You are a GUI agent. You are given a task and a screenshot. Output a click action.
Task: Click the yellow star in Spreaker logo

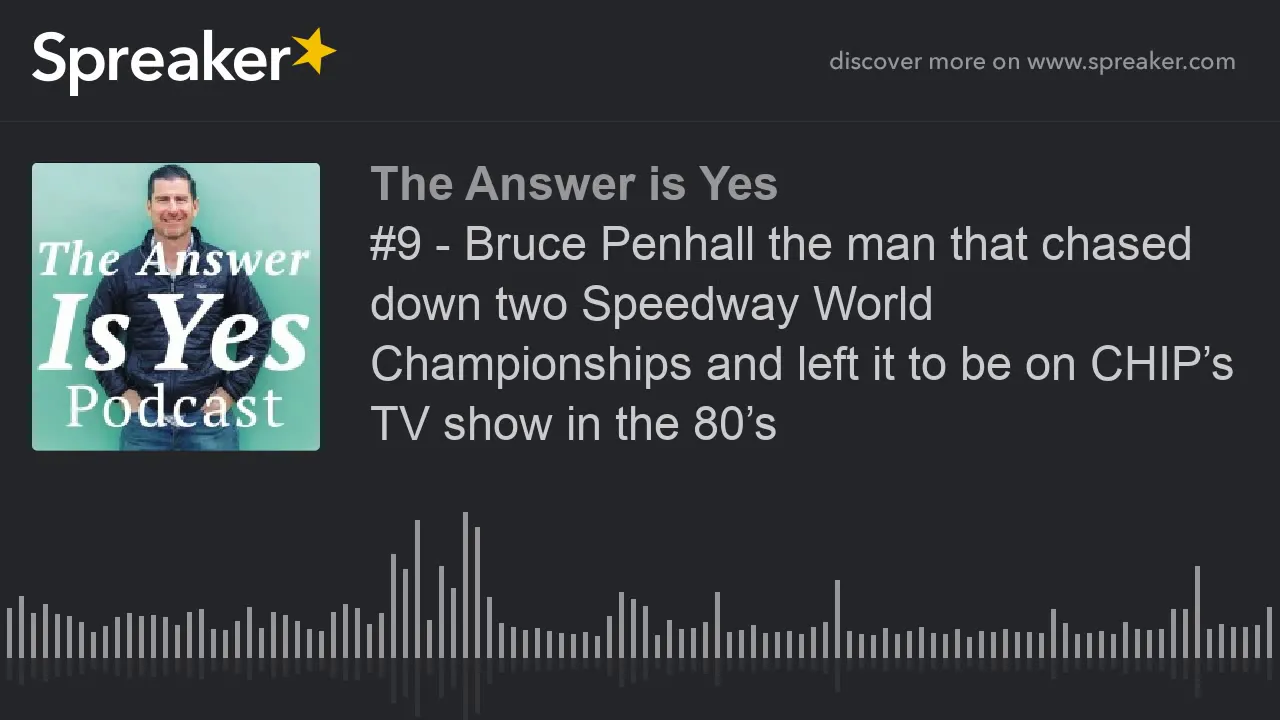click(x=314, y=51)
